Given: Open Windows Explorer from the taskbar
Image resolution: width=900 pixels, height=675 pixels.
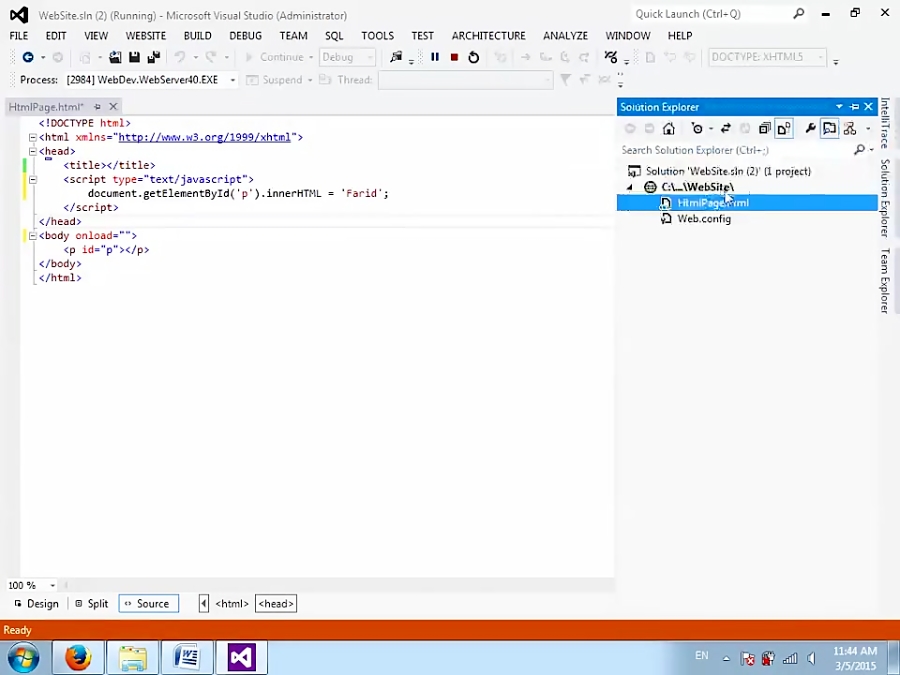Looking at the screenshot, I should tap(133, 657).
